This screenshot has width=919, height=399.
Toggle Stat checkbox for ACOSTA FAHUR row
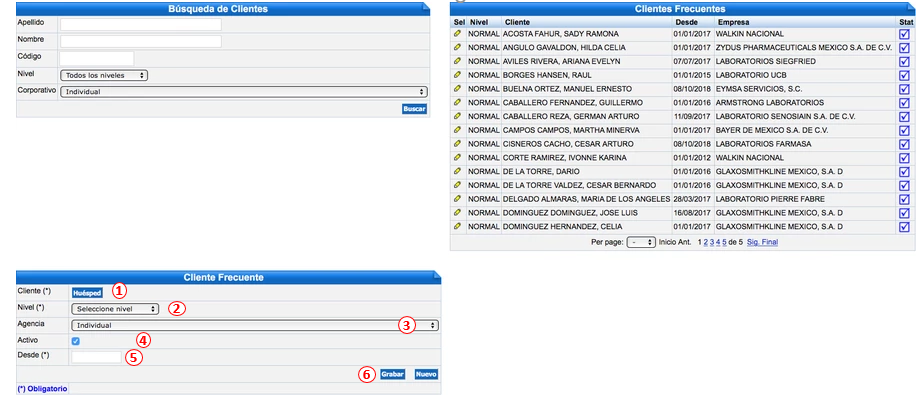tap(904, 35)
